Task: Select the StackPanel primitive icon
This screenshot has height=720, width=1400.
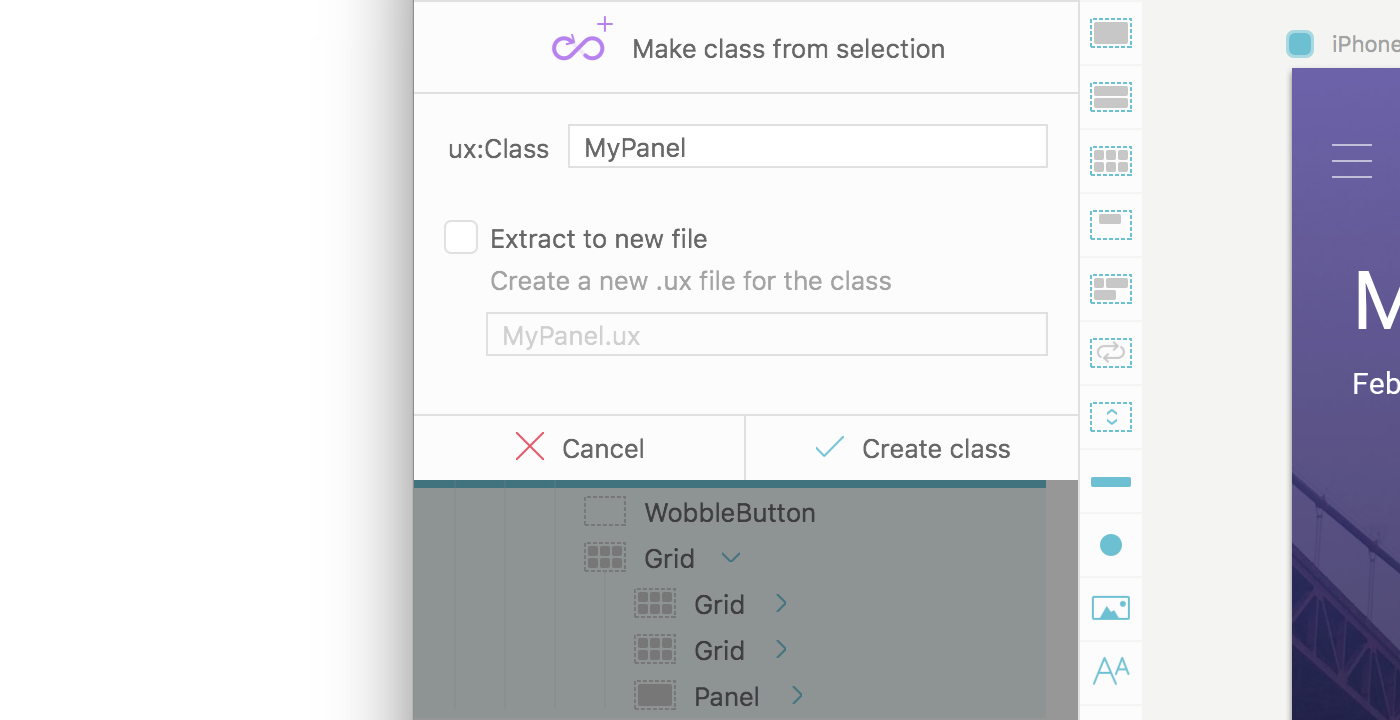Action: click(x=1110, y=97)
